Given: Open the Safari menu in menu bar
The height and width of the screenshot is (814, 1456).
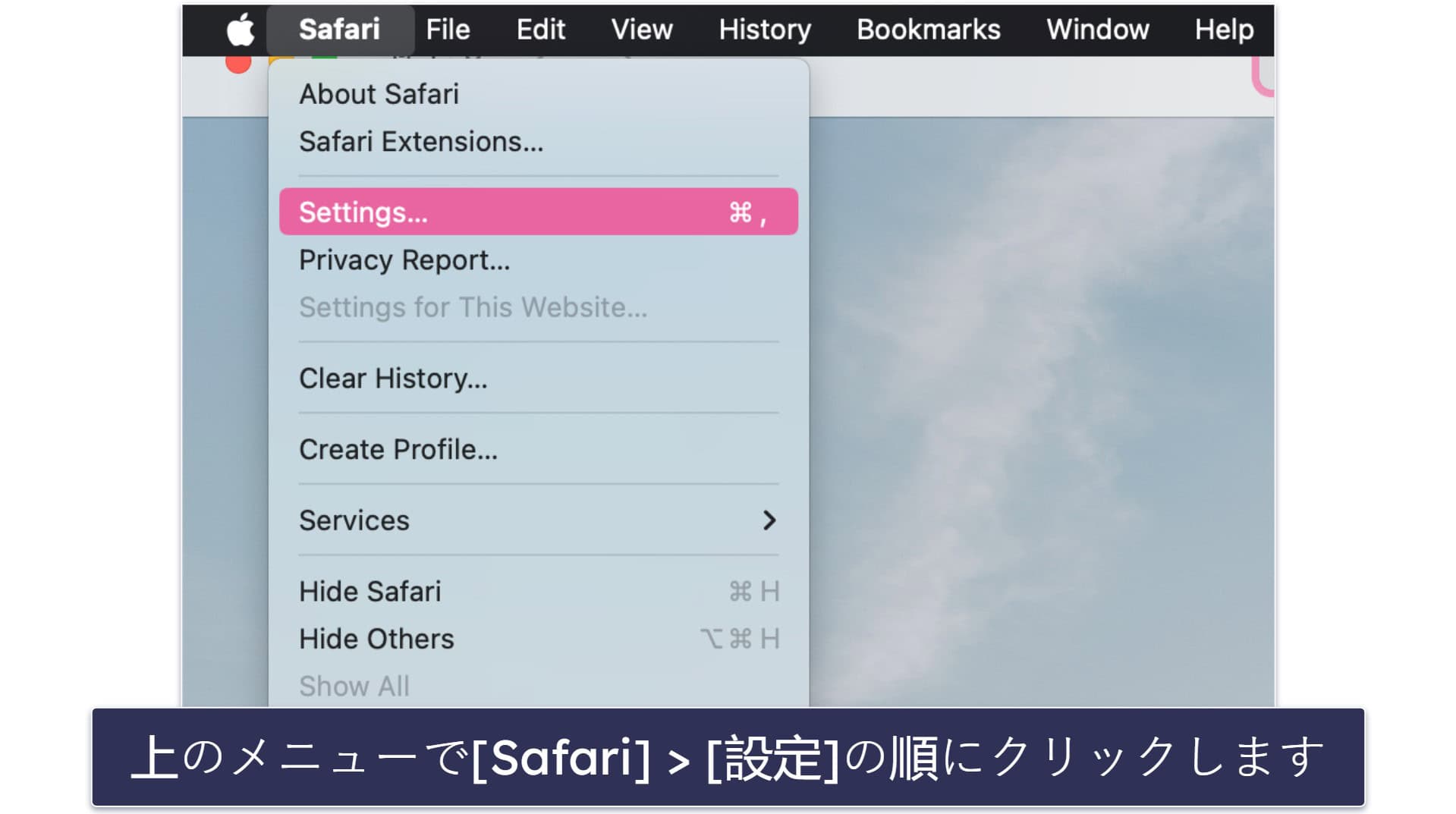Looking at the screenshot, I should pos(339,30).
